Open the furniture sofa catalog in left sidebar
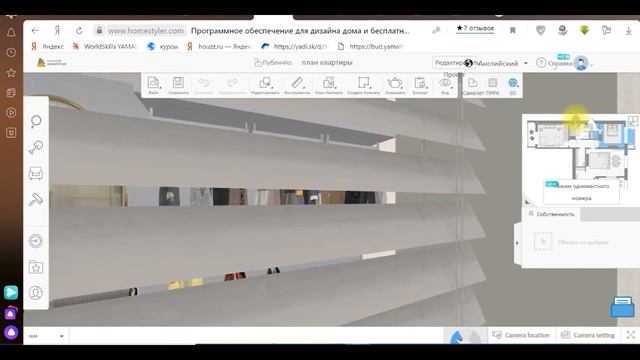Image resolution: width=640 pixels, height=360 pixels. tap(36, 173)
